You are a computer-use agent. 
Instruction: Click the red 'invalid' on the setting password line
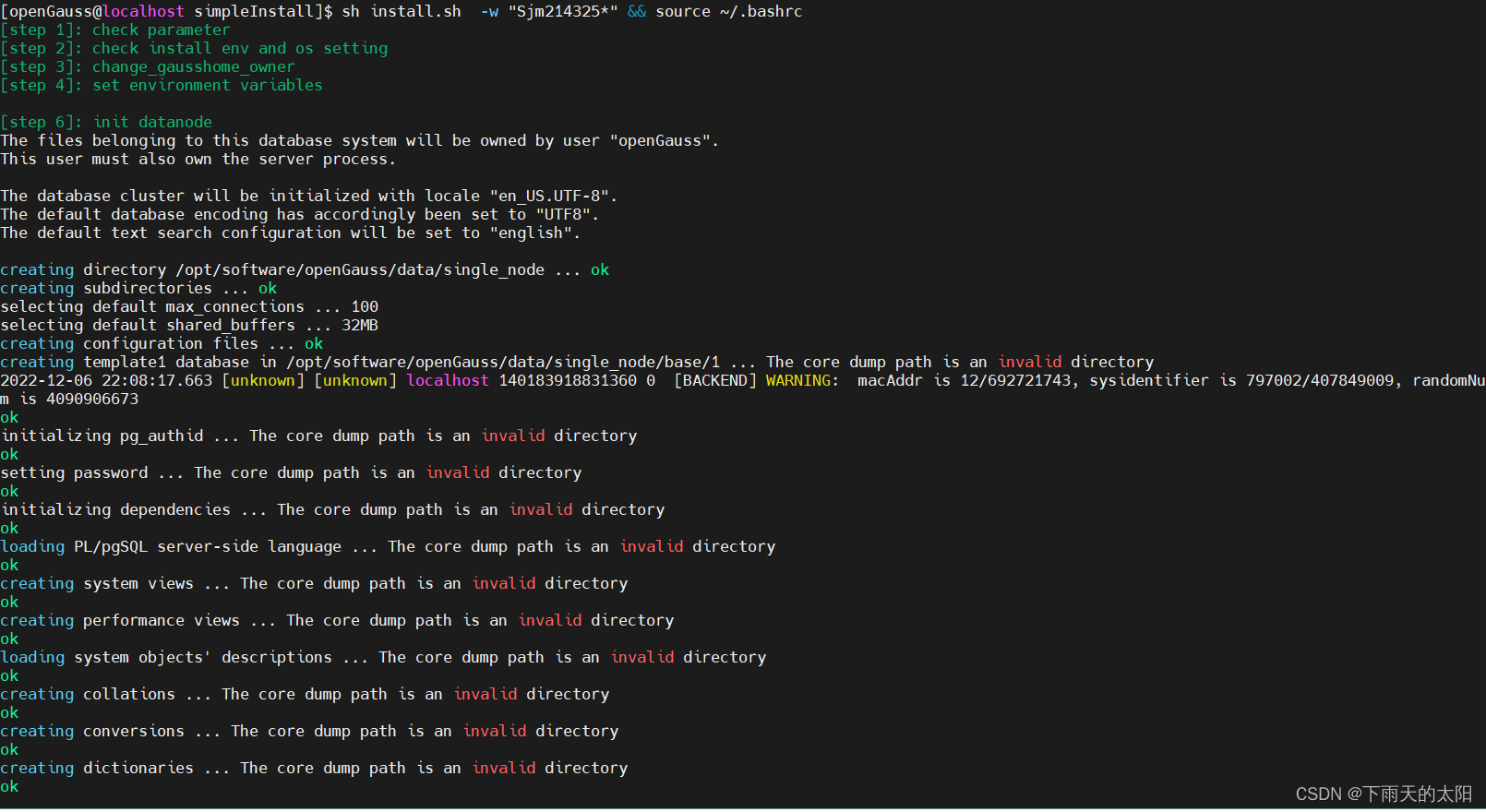pyautogui.click(x=458, y=472)
